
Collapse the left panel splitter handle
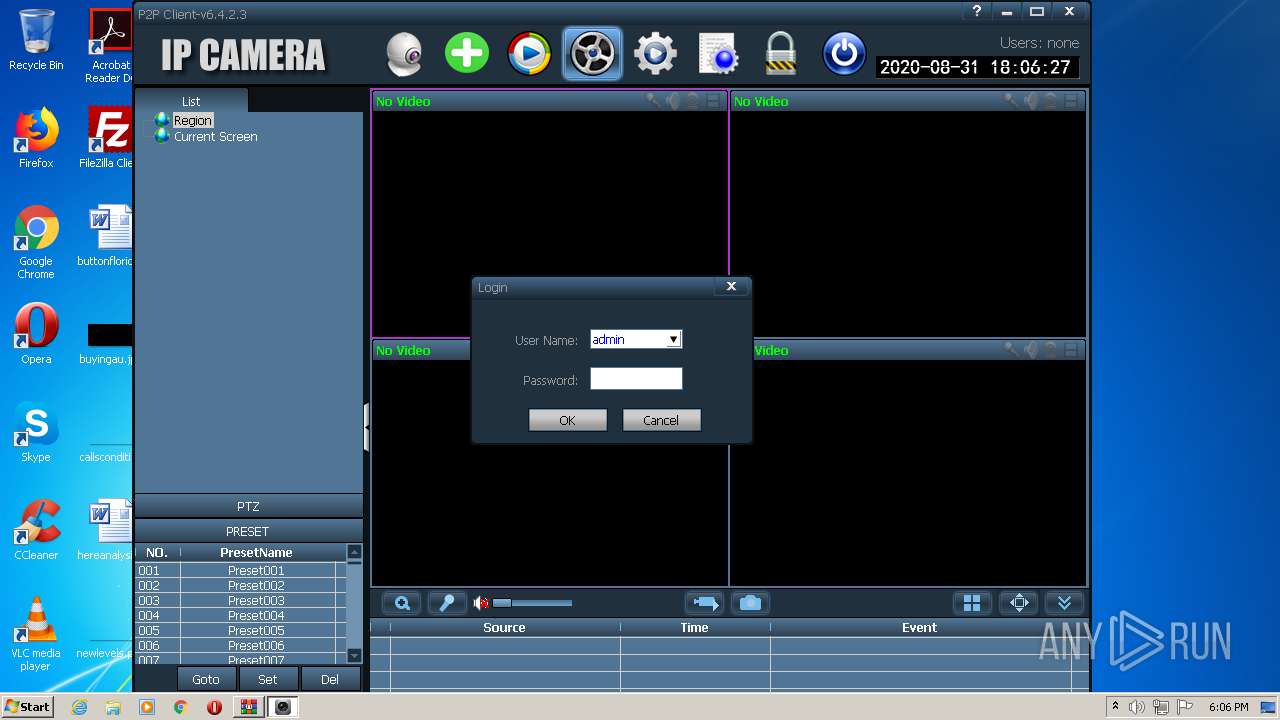point(367,427)
